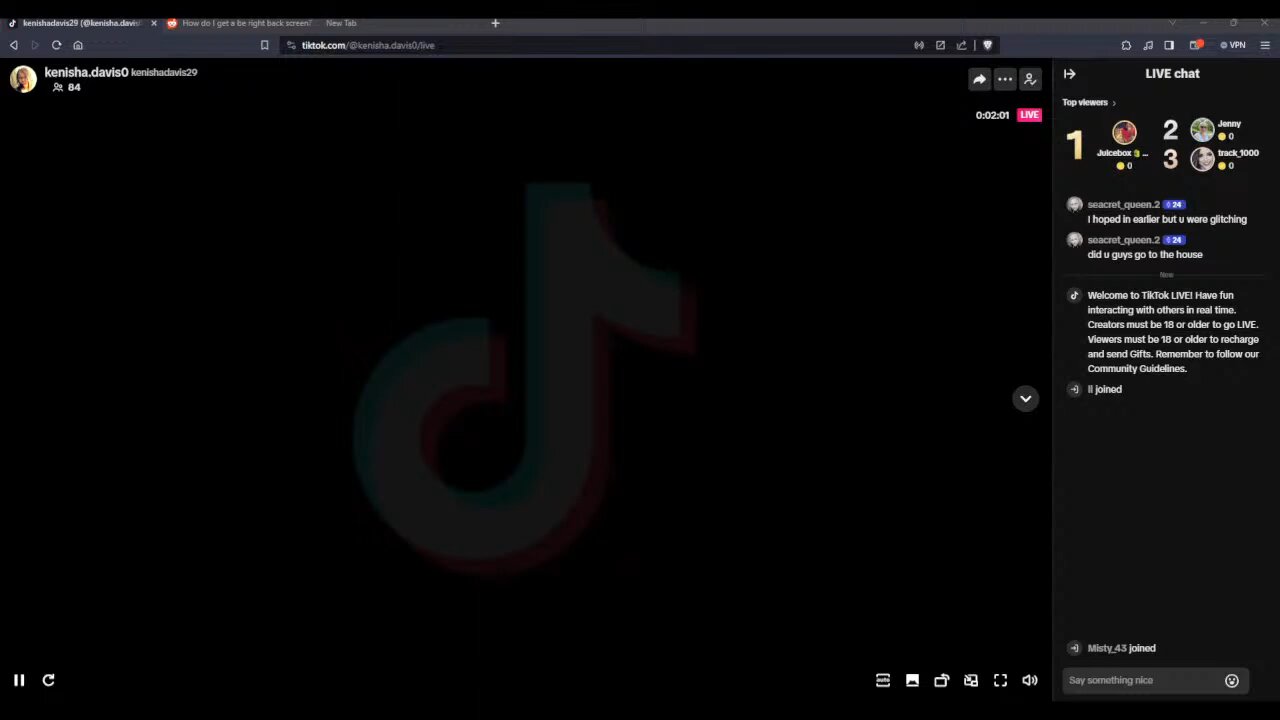This screenshot has height=720, width=1280.
Task: Open the browser extensions puzzle icon
Action: pyautogui.click(x=1126, y=45)
